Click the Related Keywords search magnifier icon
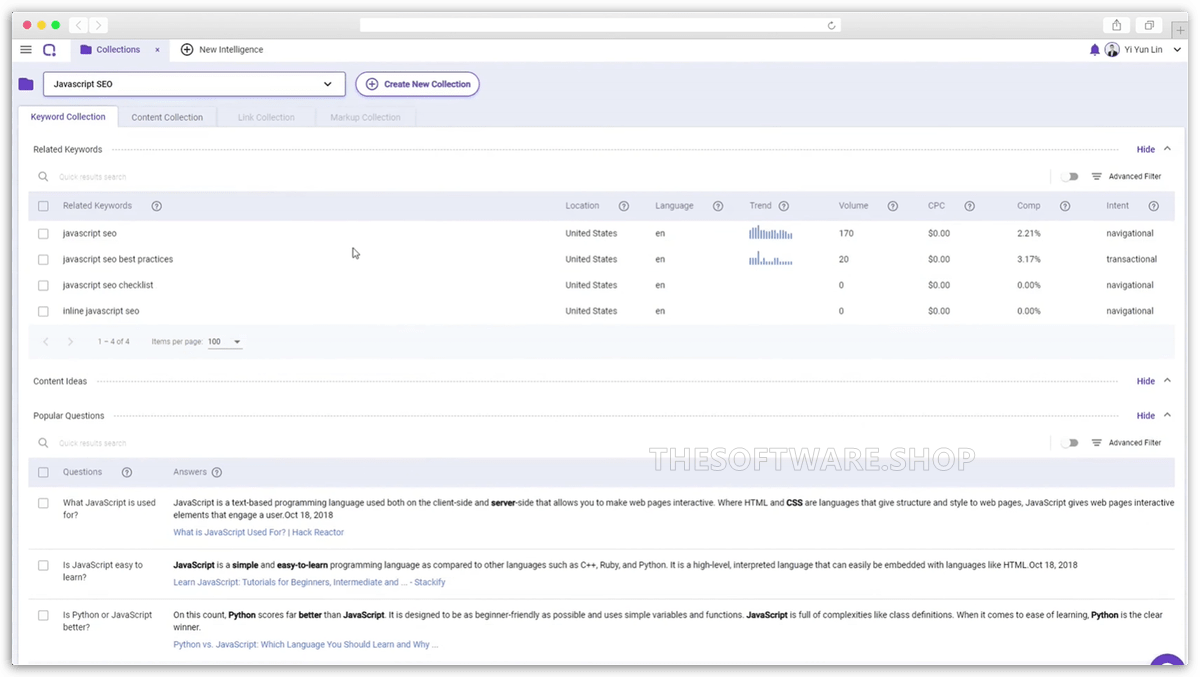This screenshot has width=1200, height=677. coord(43,176)
